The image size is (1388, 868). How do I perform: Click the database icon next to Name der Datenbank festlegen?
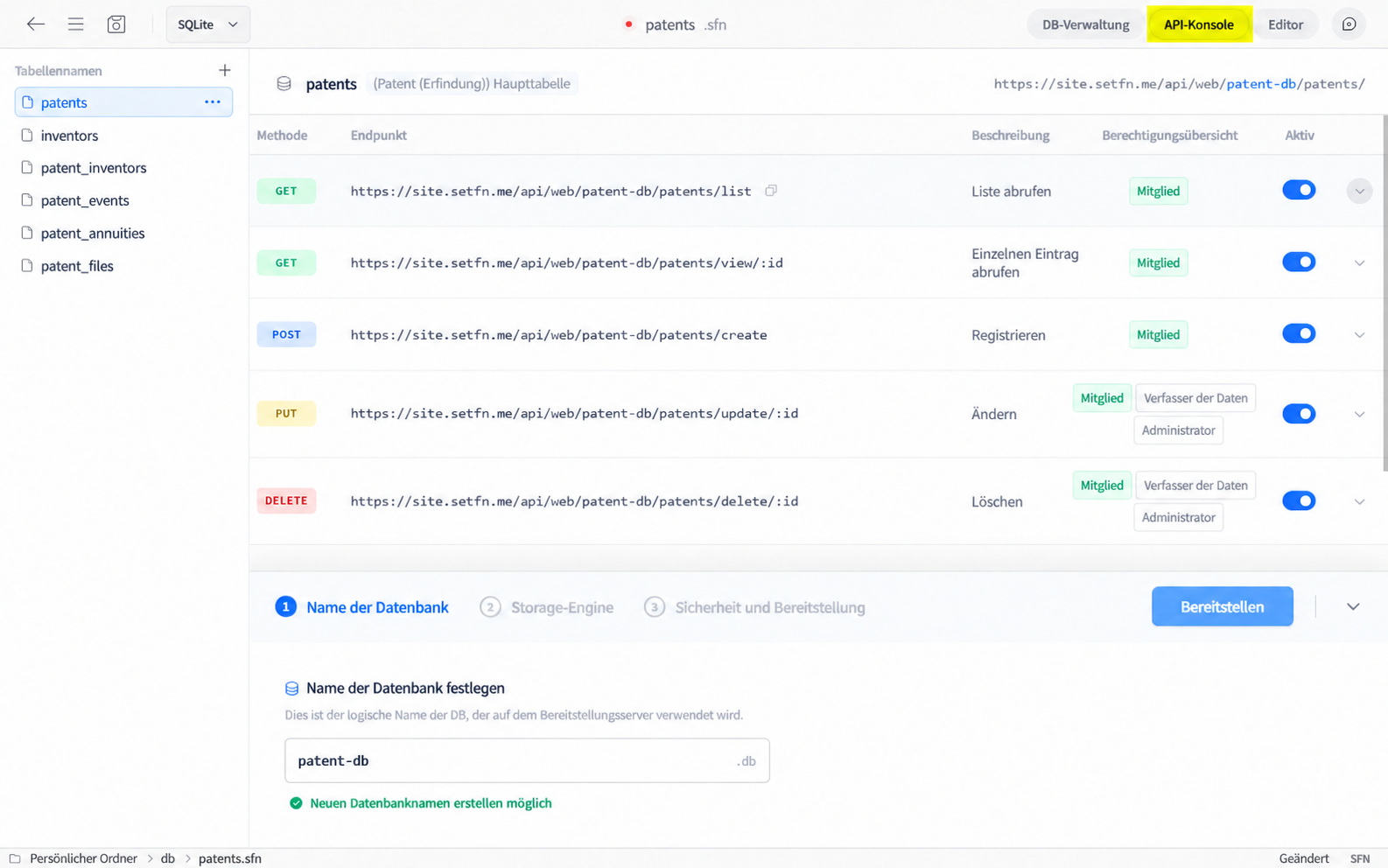click(x=292, y=689)
